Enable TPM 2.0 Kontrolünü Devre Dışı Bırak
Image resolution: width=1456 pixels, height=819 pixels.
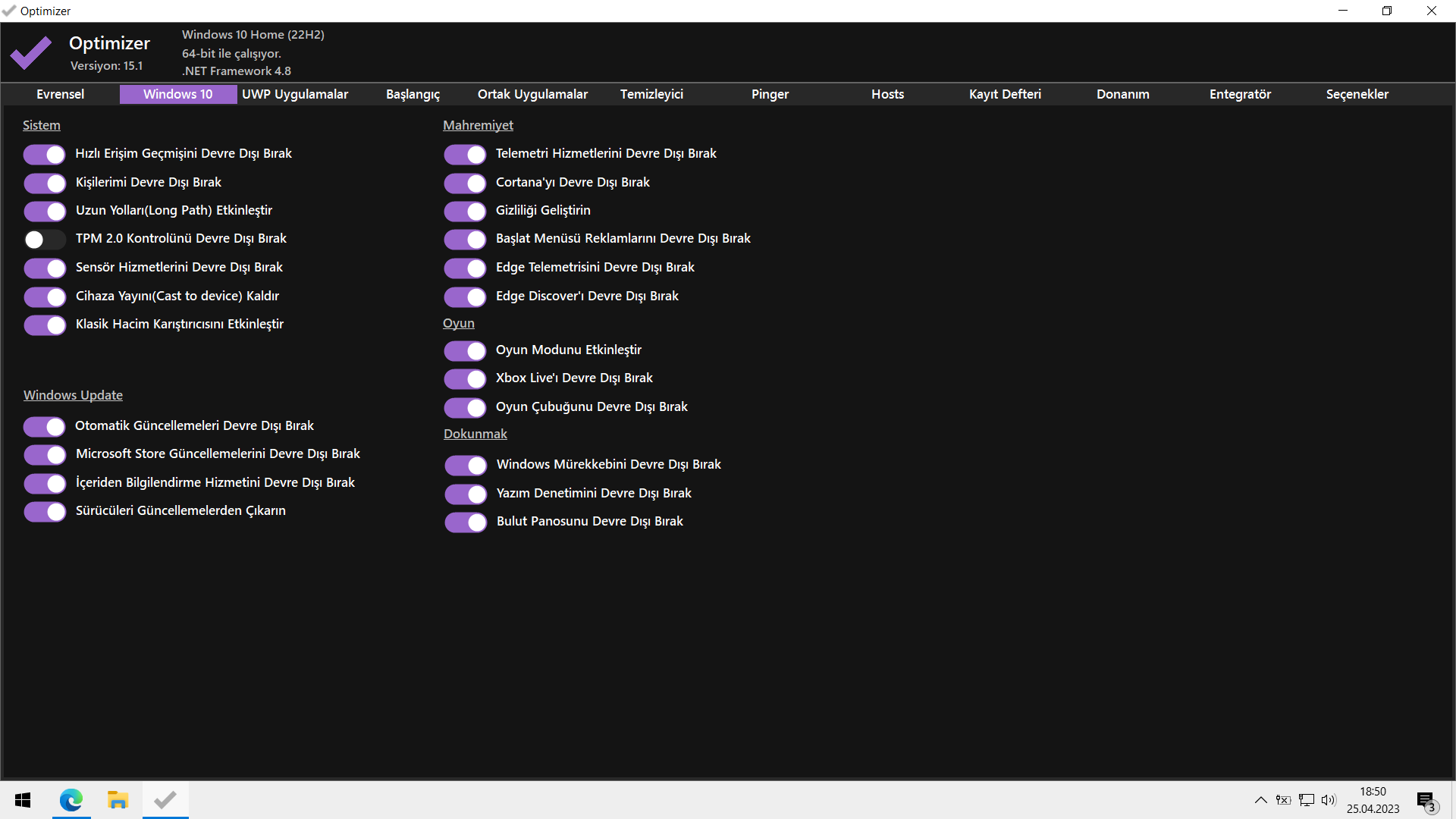(x=45, y=240)
